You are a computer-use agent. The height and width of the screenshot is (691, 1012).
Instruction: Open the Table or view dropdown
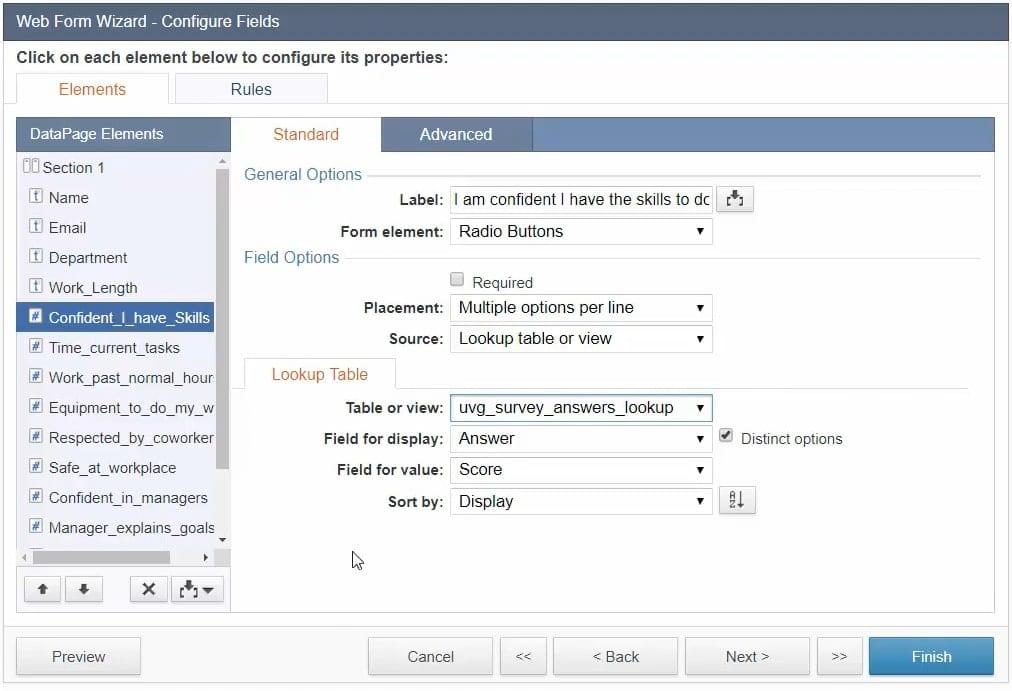(x=581, y=407)
